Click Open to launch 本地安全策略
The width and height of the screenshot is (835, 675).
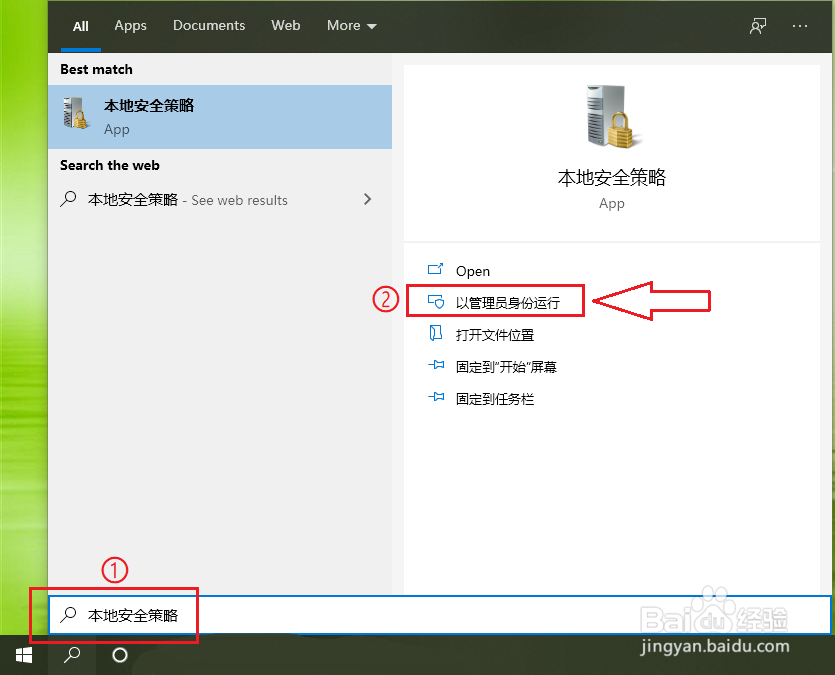[x=472, y=270]
